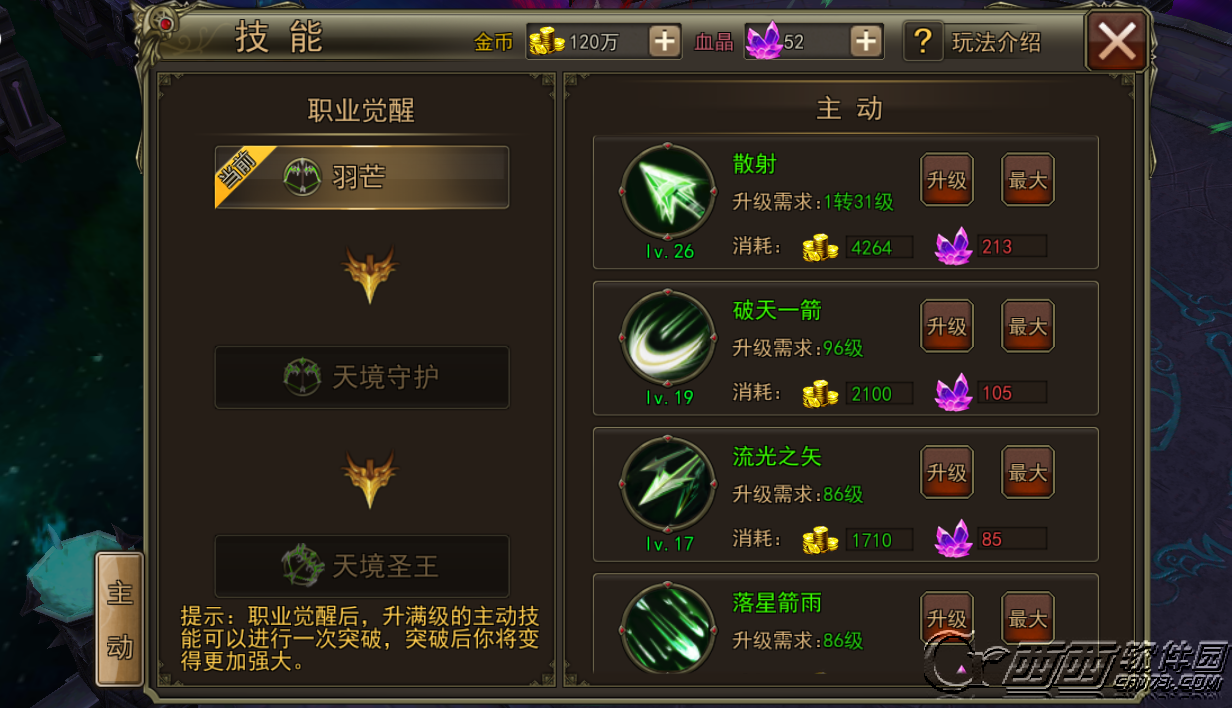Click the gold coin stack icon in the top bar
Viewport: 1232px width, 708px height.
tap(547, 42)
